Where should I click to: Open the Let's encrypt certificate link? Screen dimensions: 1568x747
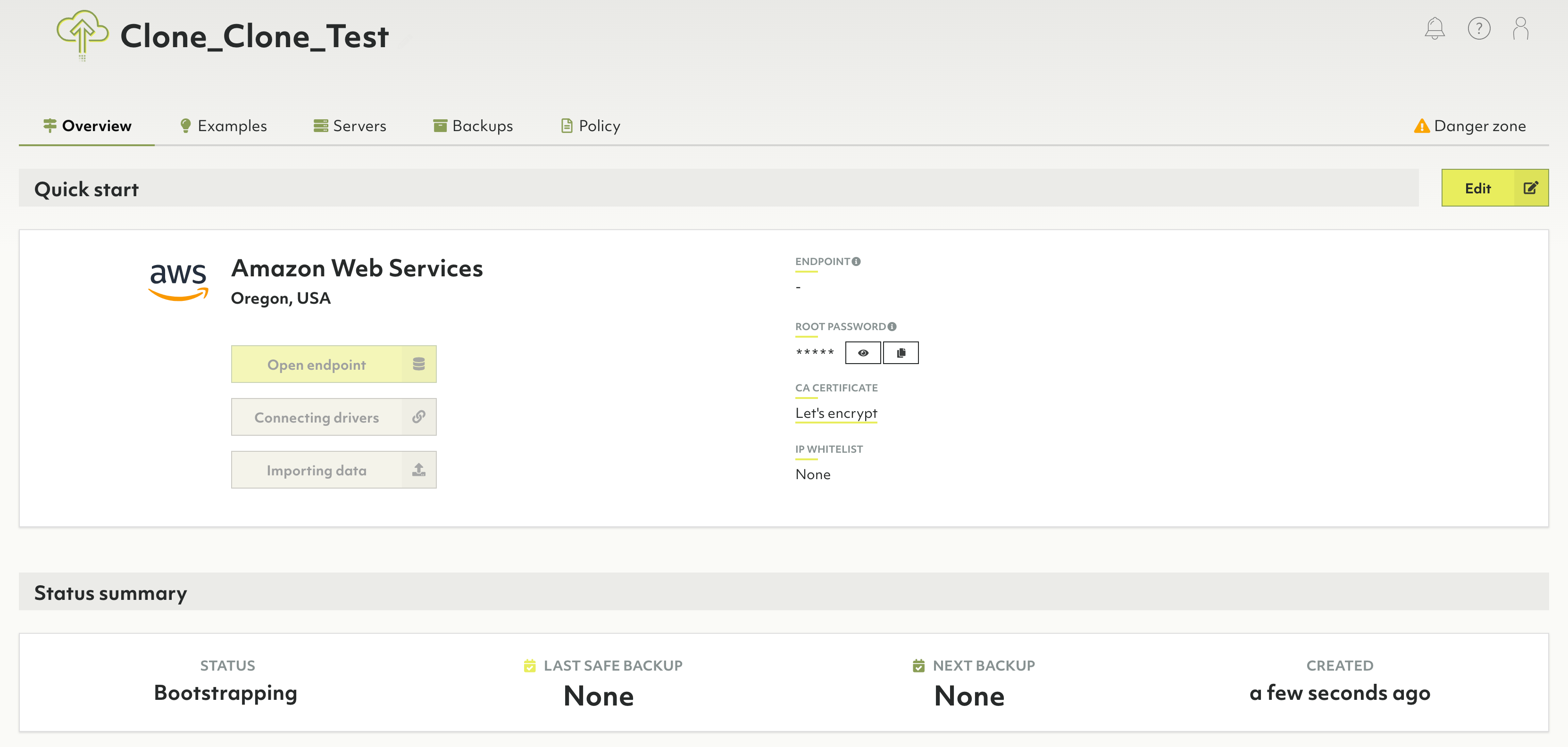click(836, 413)
